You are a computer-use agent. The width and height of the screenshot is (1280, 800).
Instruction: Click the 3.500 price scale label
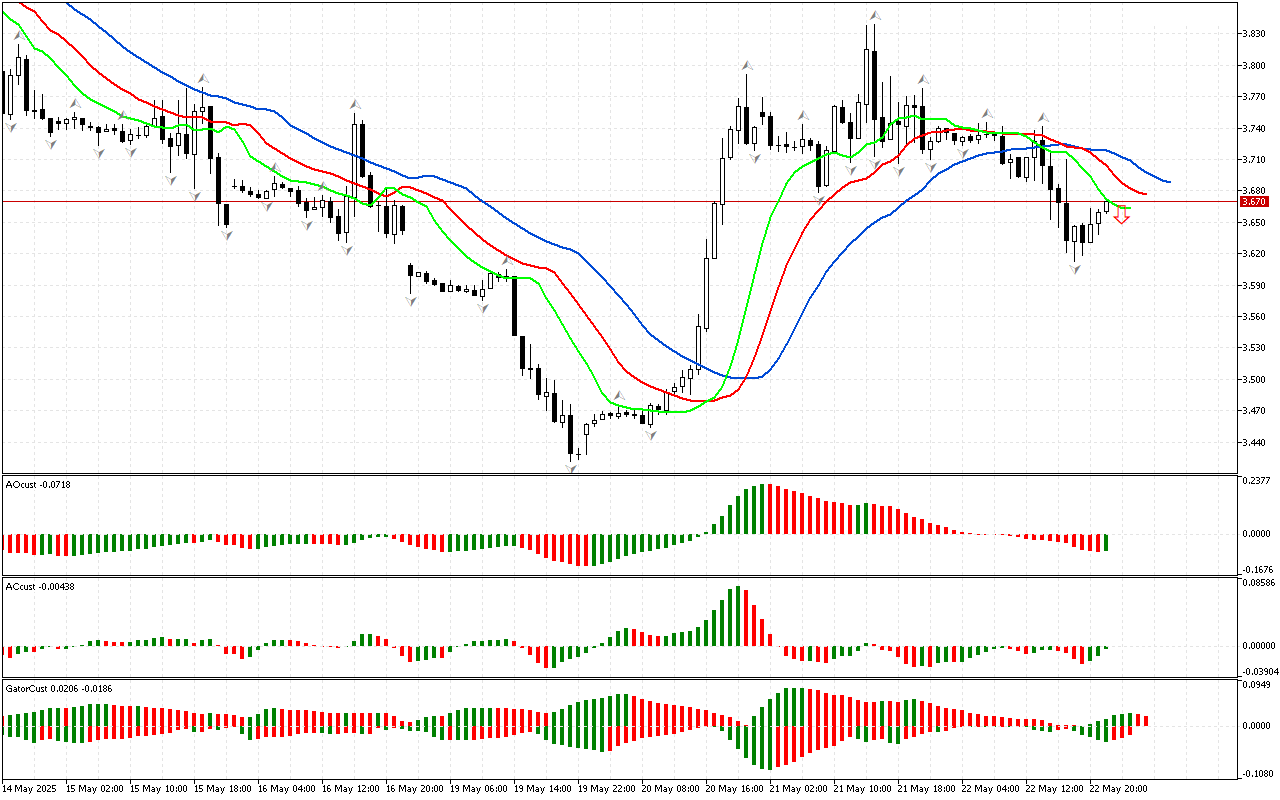tap(1253, 380)
